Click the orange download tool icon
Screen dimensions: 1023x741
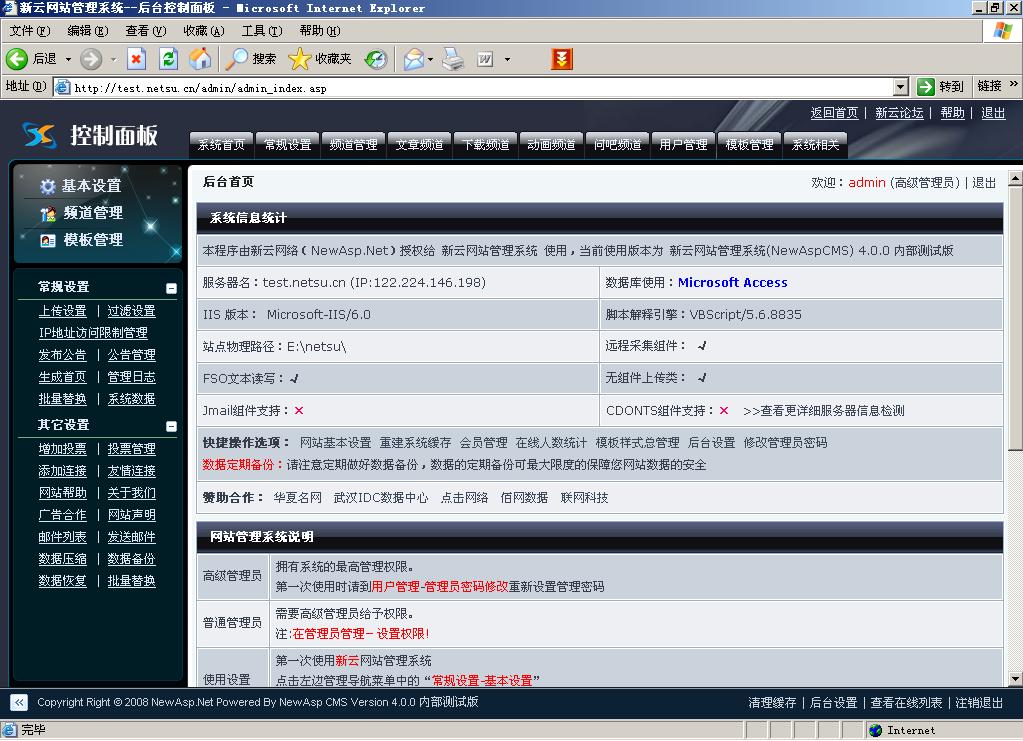coord(561,59)
